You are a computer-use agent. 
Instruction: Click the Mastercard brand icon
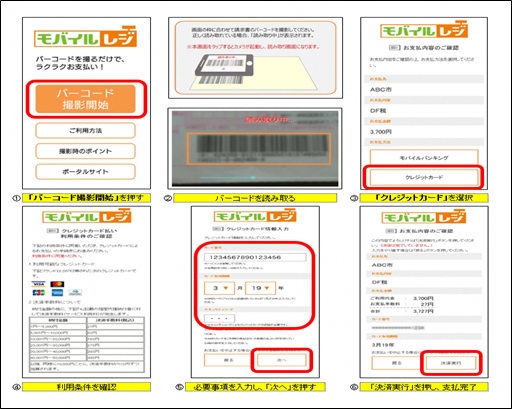coord(57,284)
